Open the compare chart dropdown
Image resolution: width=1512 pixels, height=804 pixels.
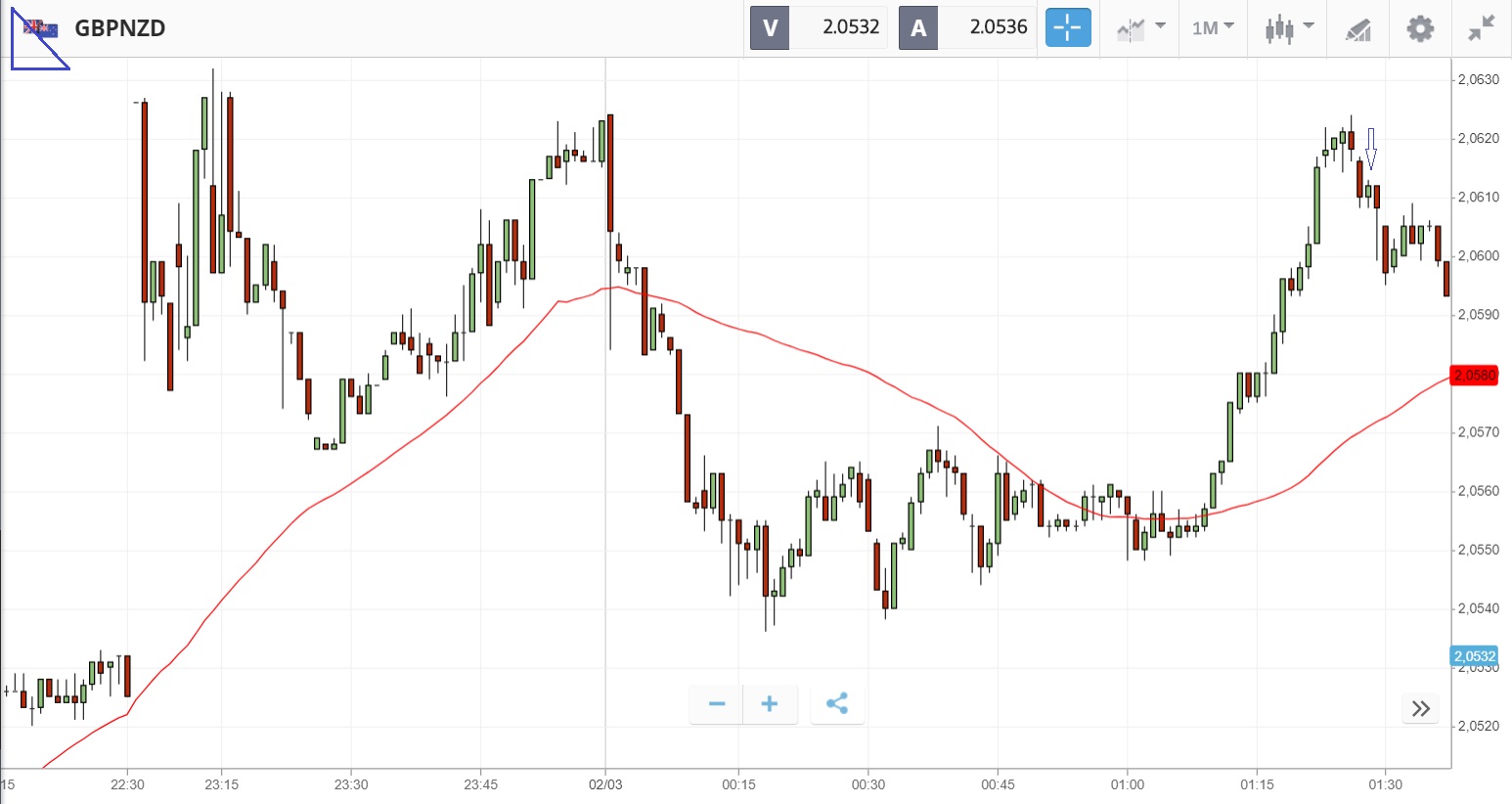[x=1140, y=27]
